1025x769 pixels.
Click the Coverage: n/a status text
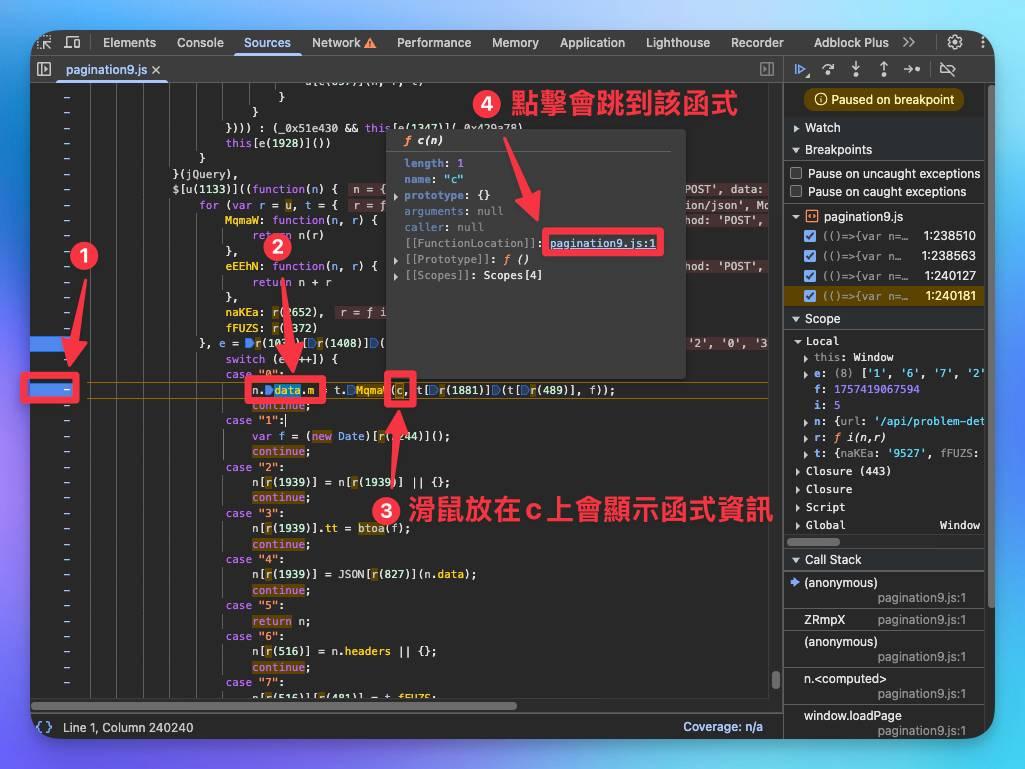pyautogui.click(x=722, y=727)
